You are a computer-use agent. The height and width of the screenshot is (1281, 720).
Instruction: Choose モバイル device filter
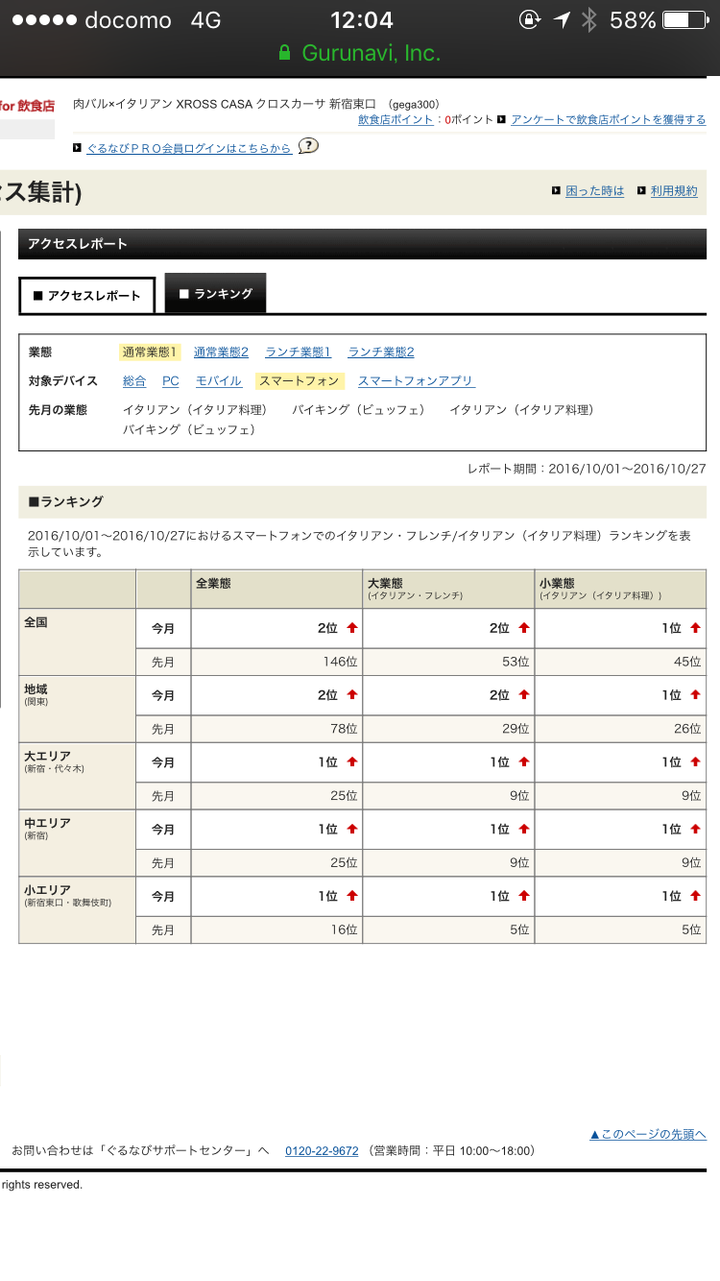click(219, 381)
